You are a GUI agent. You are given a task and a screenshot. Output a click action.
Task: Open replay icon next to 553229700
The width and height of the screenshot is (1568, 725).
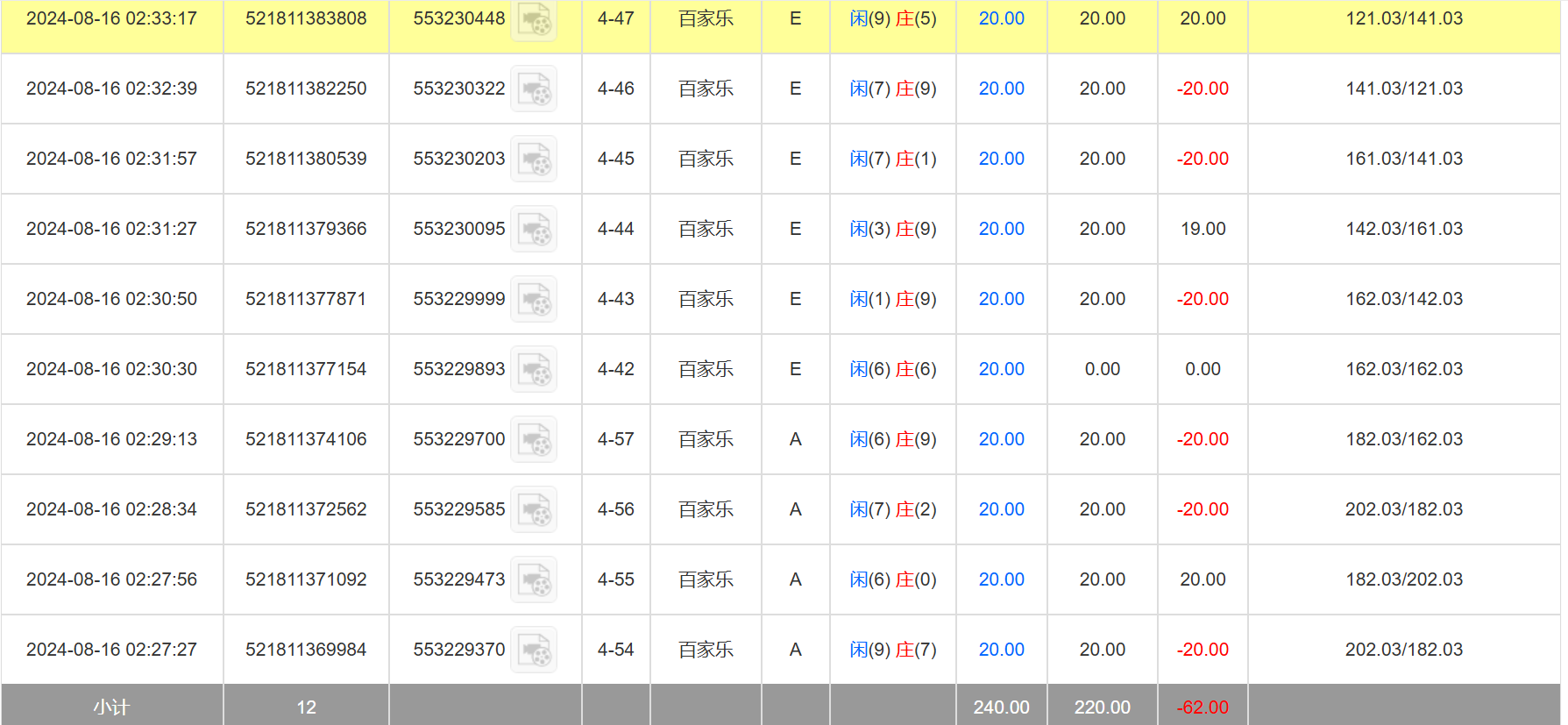(534, 439)
